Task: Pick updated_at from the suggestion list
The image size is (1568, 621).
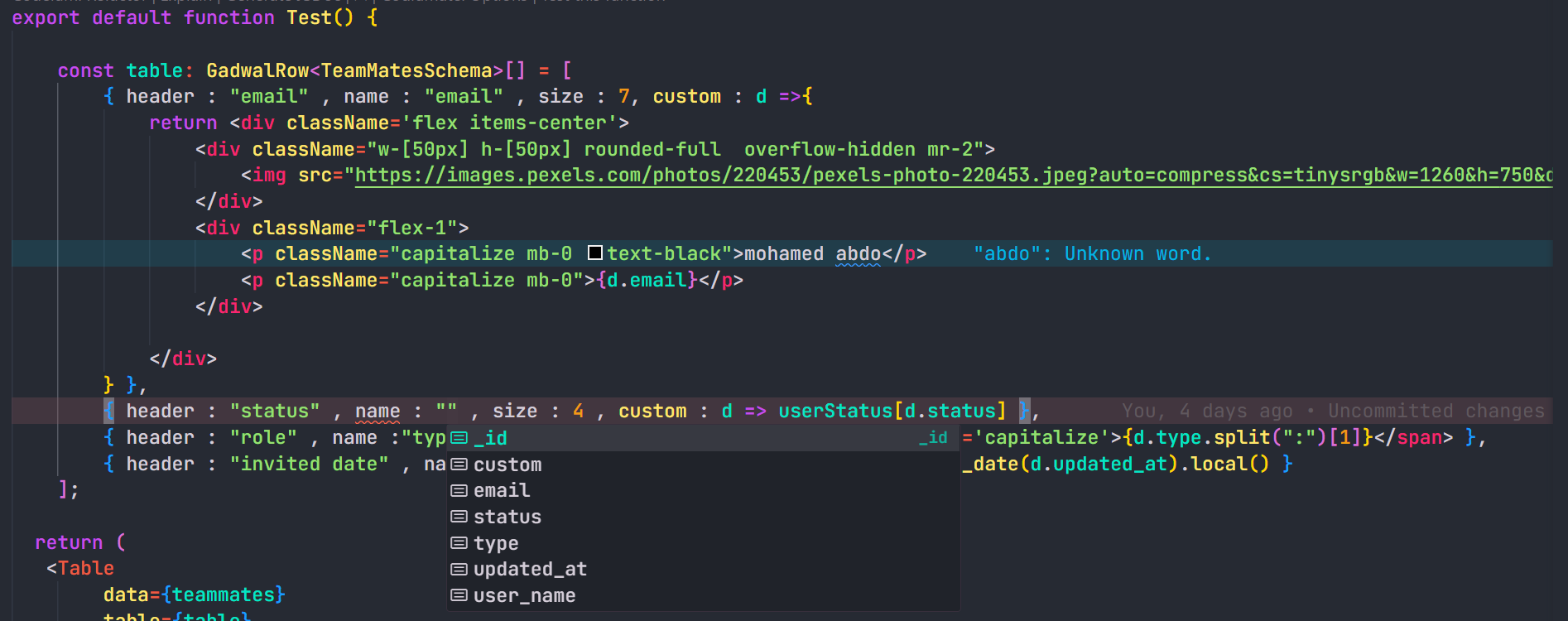Action: click(703, 569)
